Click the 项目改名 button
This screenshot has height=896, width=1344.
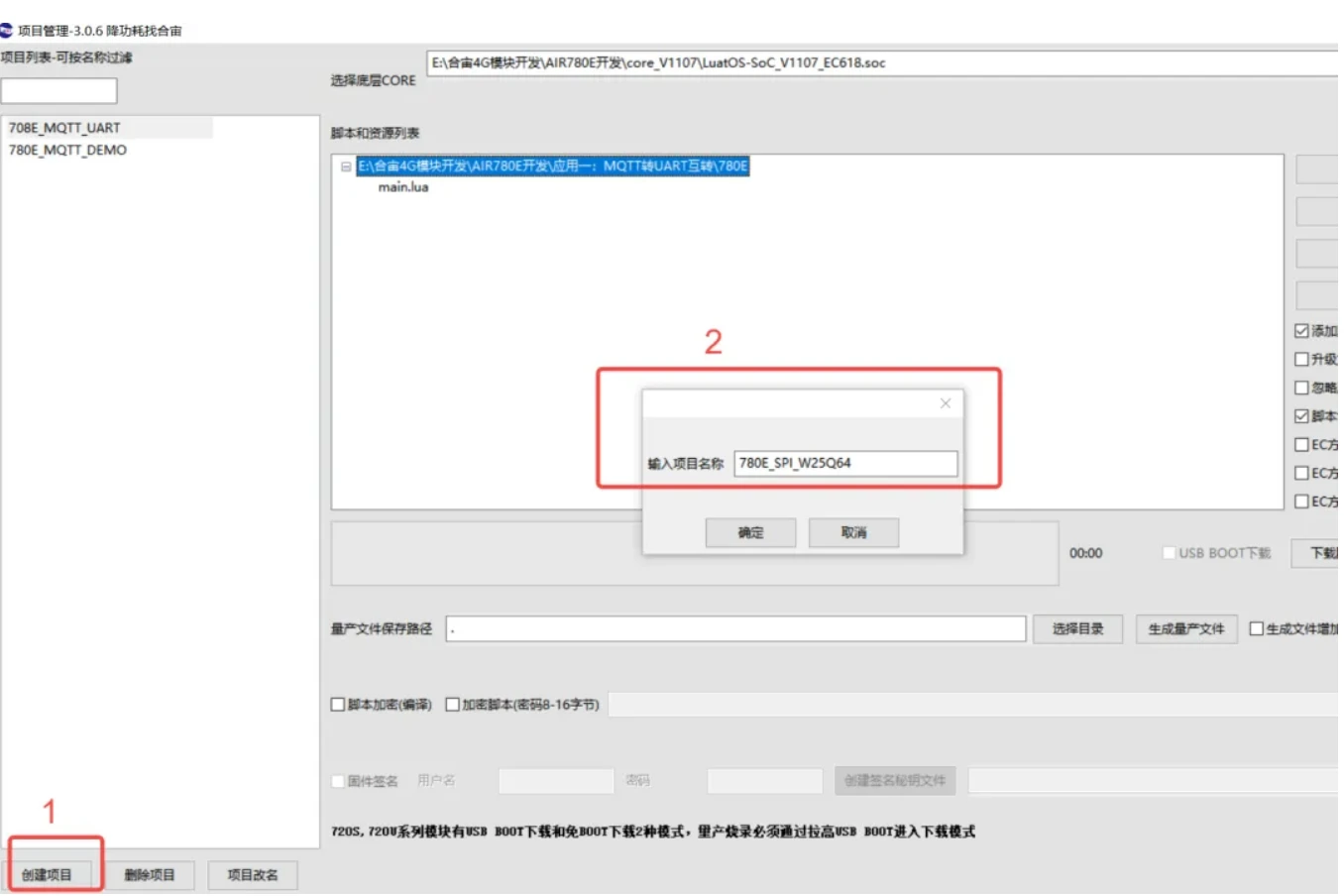point(252,875)
